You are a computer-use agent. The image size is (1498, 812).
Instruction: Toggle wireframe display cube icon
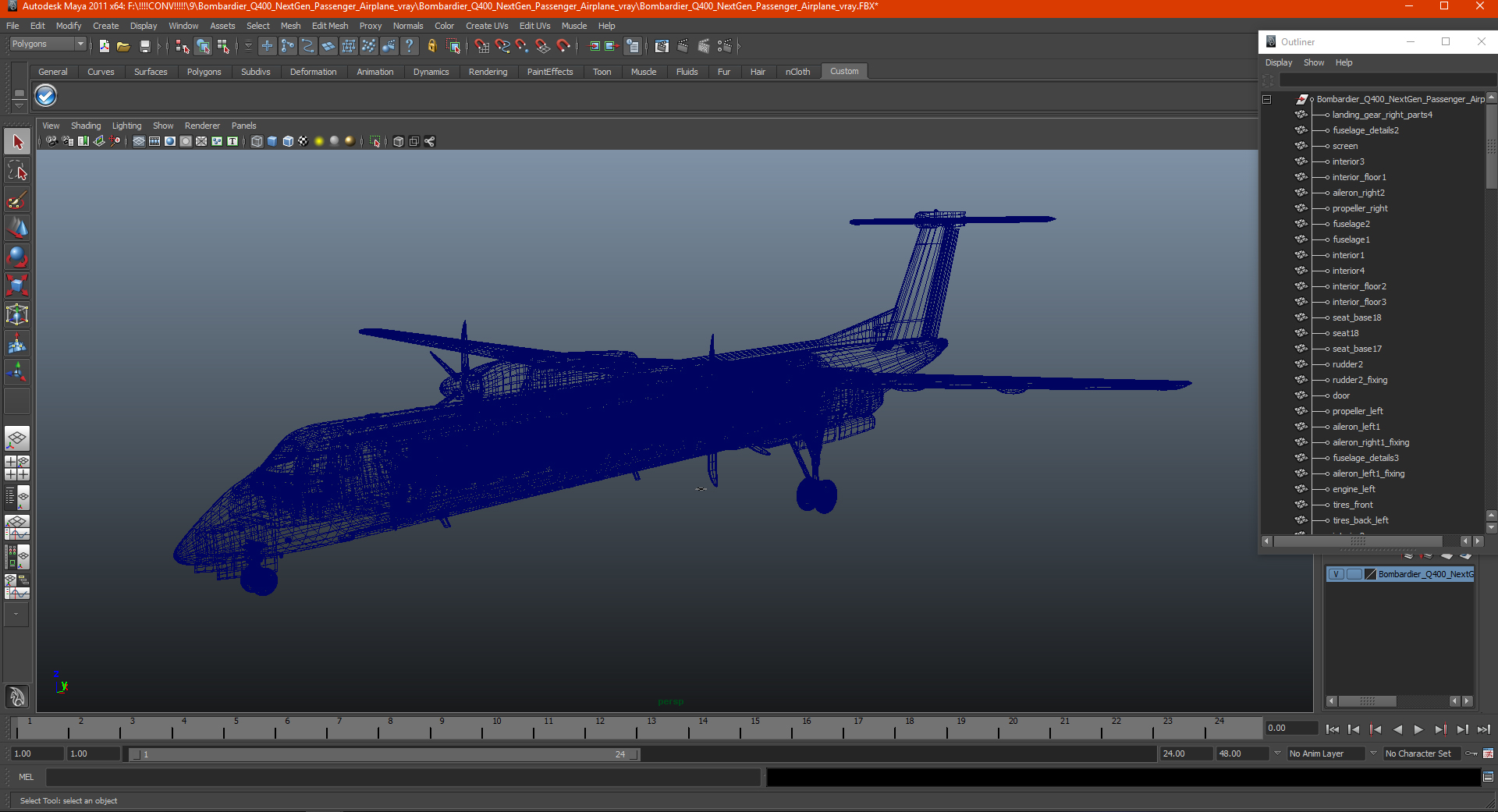click(x=257, y=141)
